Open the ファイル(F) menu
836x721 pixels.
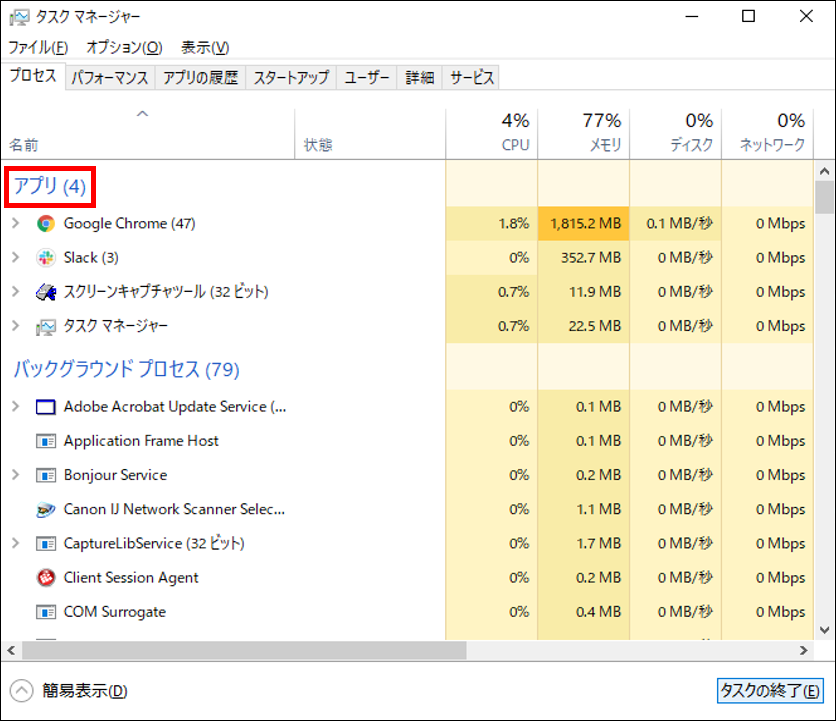38,47
